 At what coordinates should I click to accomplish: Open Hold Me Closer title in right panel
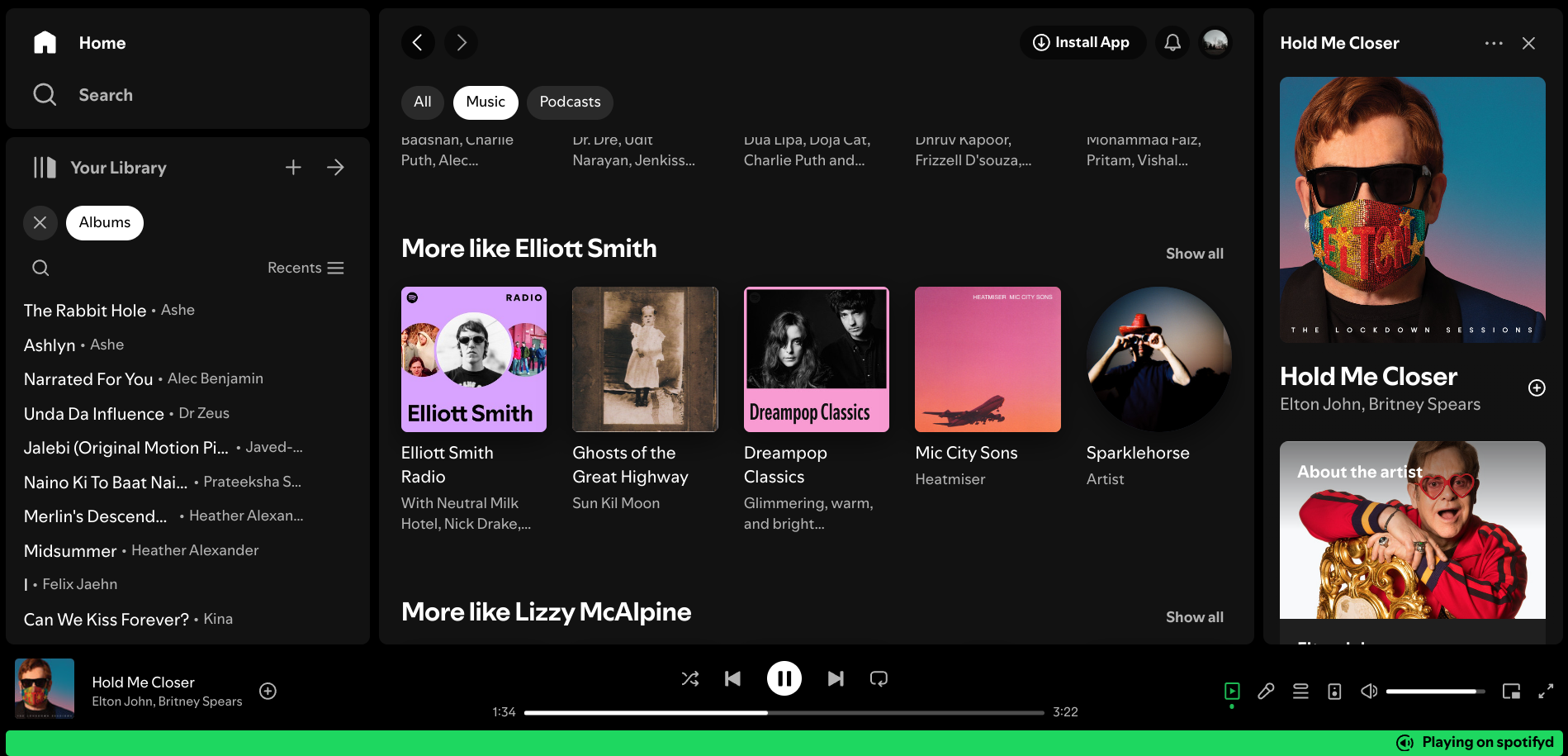point(1368,377)
